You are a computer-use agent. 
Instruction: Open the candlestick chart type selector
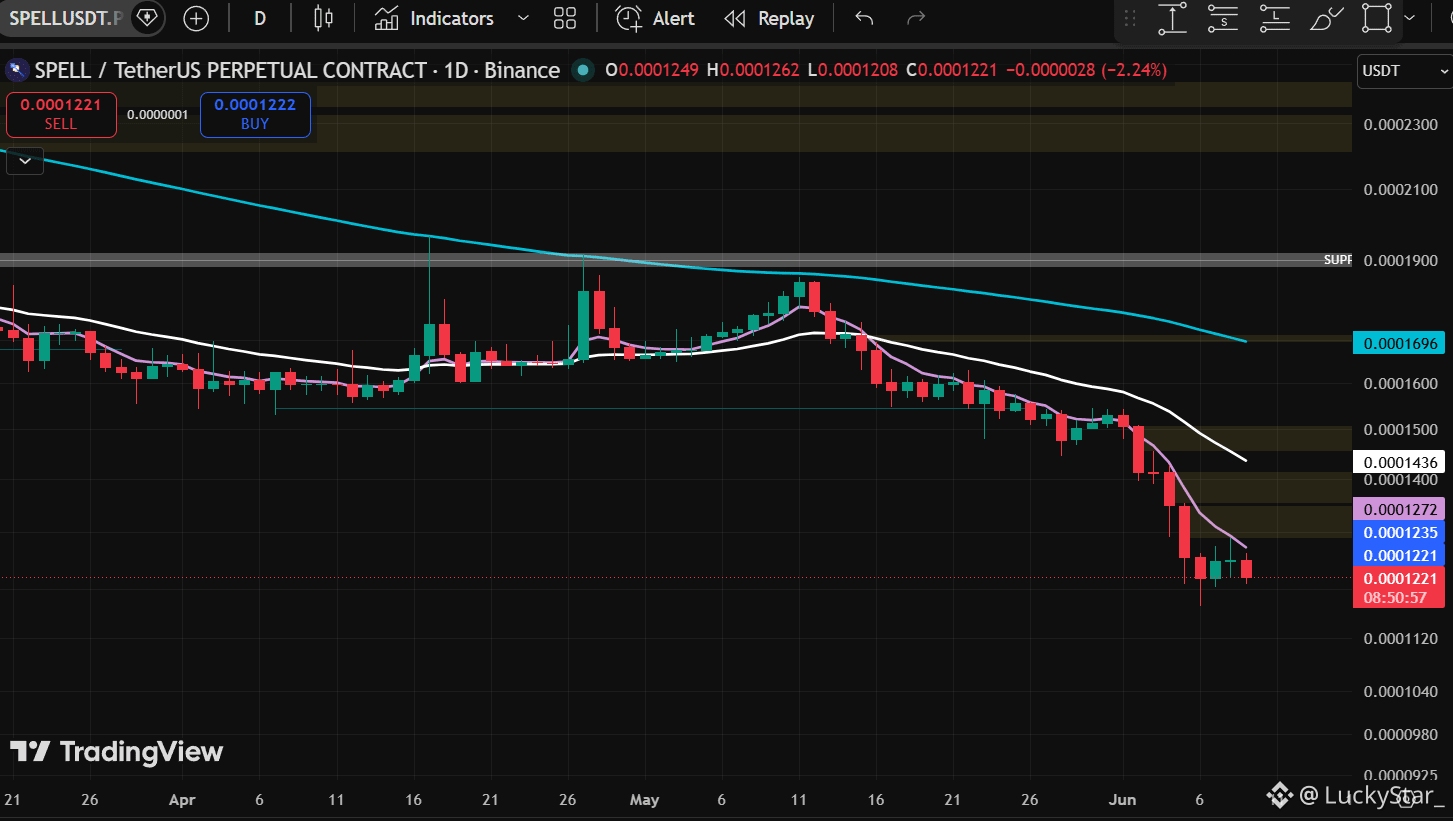click(x=323, y=18)
